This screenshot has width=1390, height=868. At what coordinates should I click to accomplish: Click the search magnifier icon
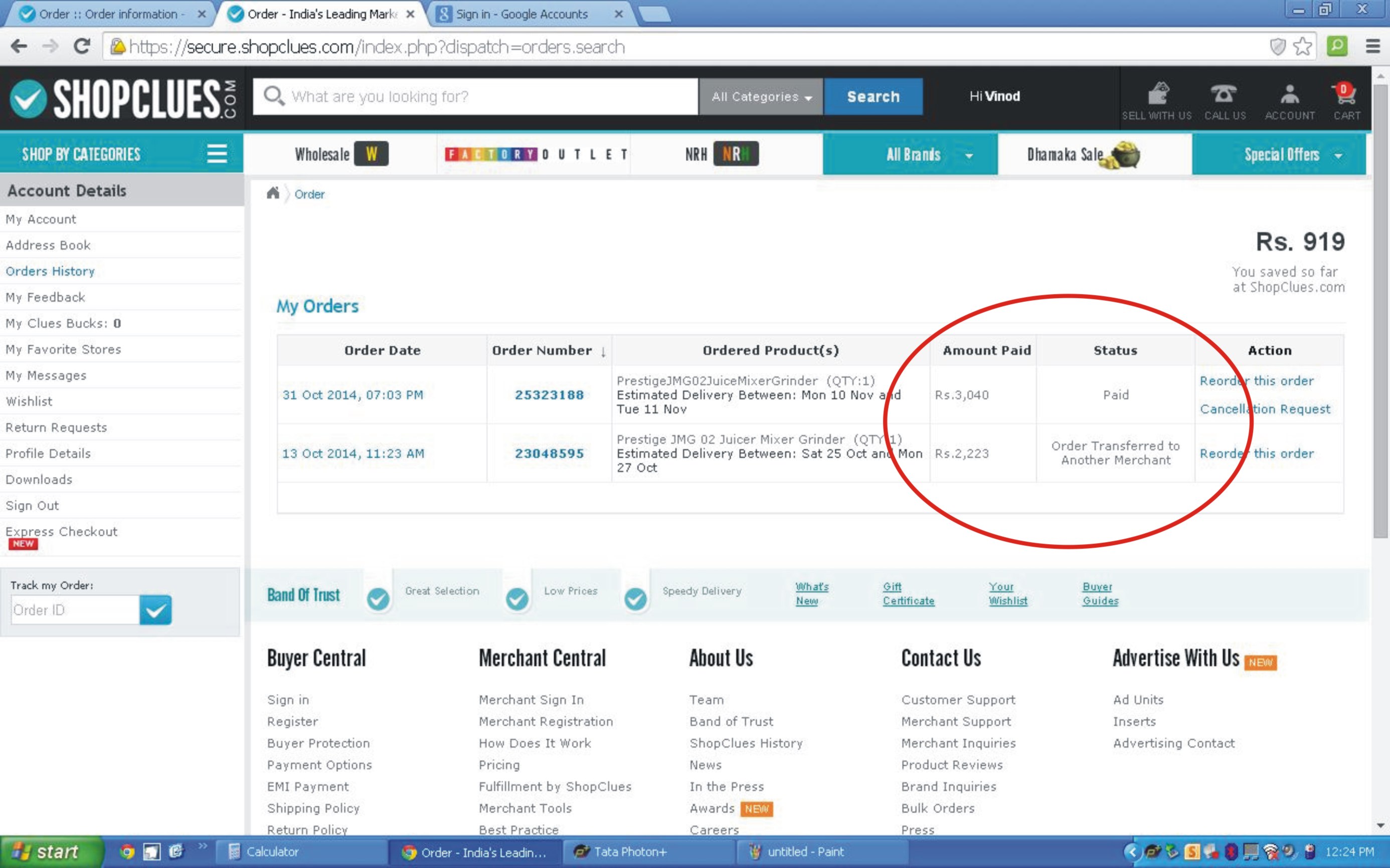pyautogui.click(x=274, y=96)
